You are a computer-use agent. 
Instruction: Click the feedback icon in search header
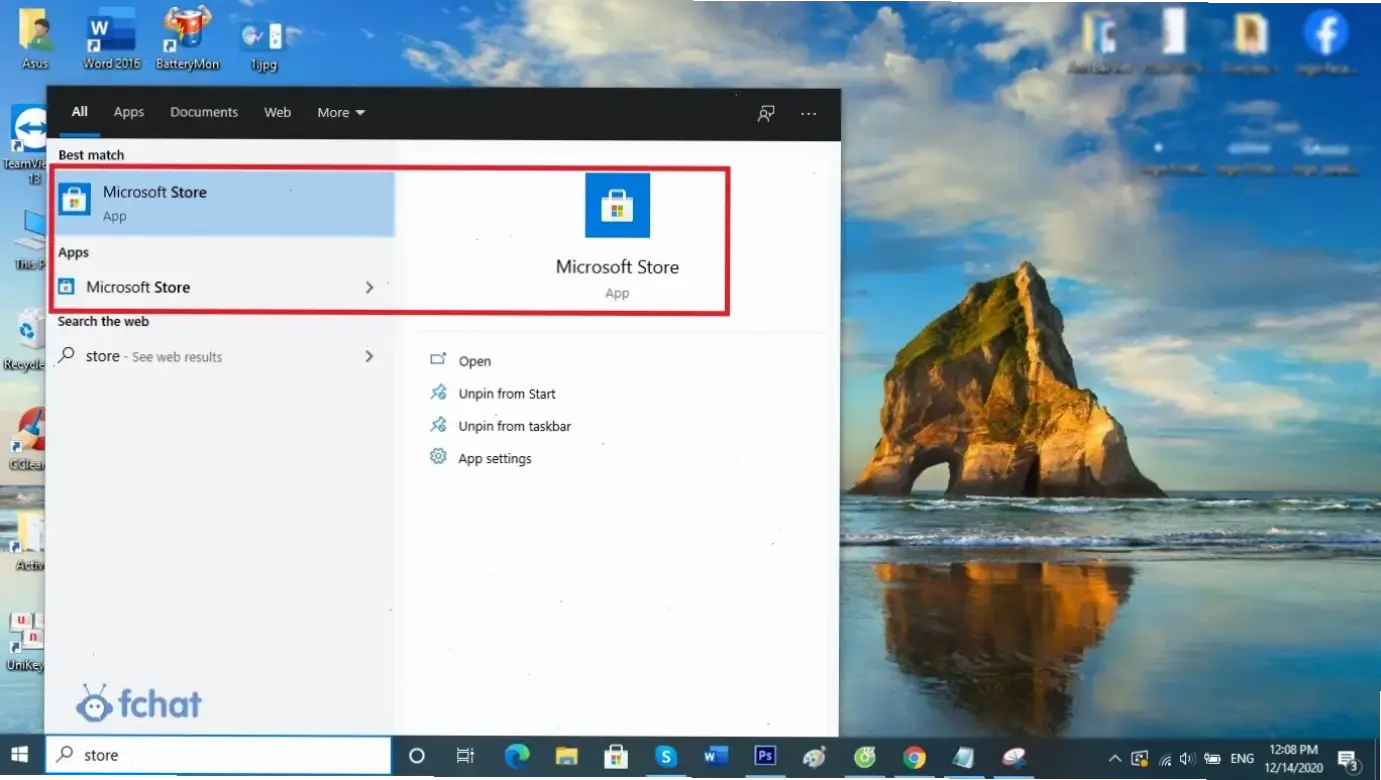[766, 113]
